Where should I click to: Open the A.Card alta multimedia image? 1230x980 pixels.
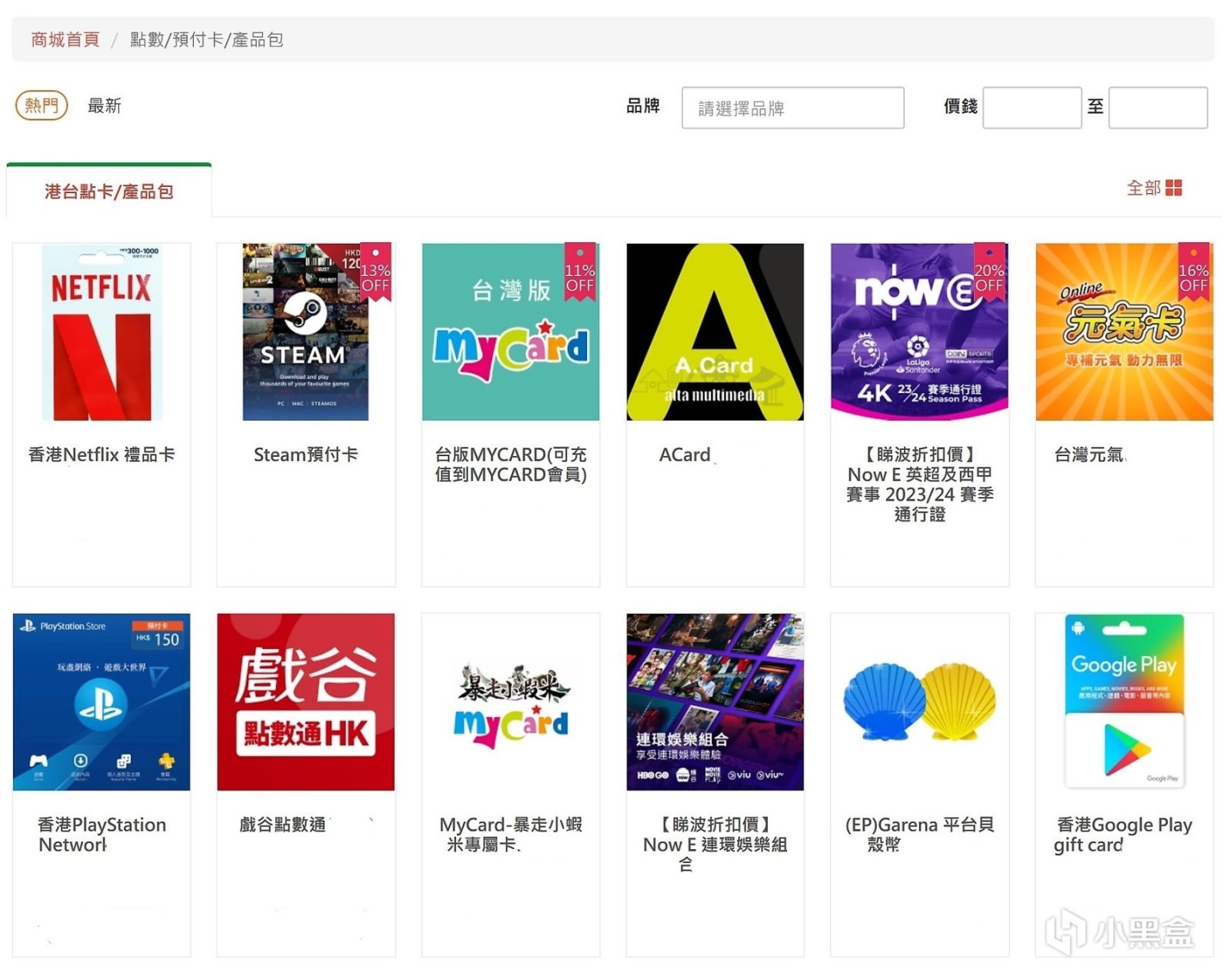[715, 332]
